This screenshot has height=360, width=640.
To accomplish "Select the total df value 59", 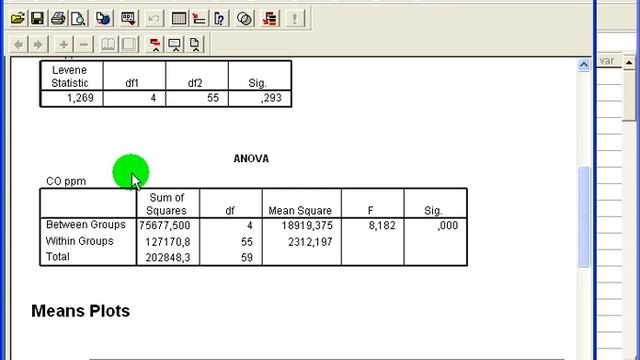I will (x=247, y=258).
